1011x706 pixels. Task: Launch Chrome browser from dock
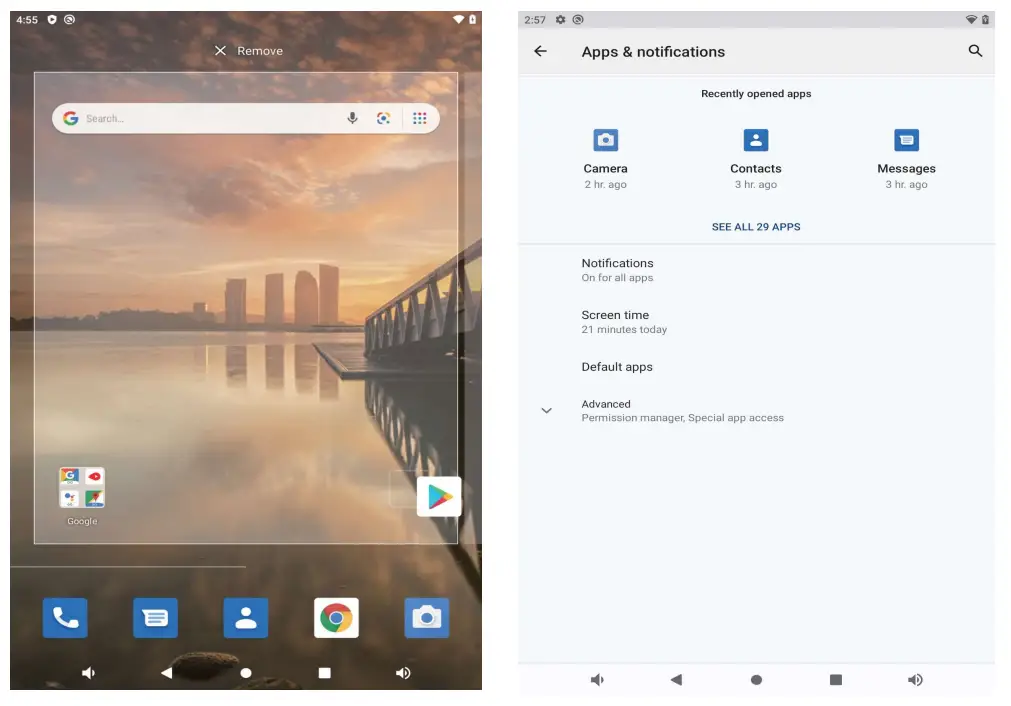(x=336, y=618)
